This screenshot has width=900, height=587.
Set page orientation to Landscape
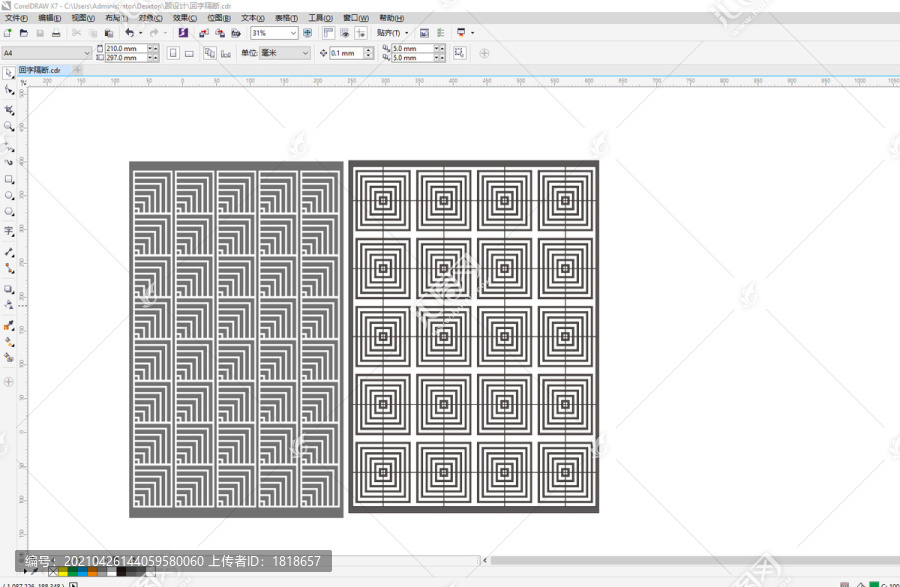[189, 53]
